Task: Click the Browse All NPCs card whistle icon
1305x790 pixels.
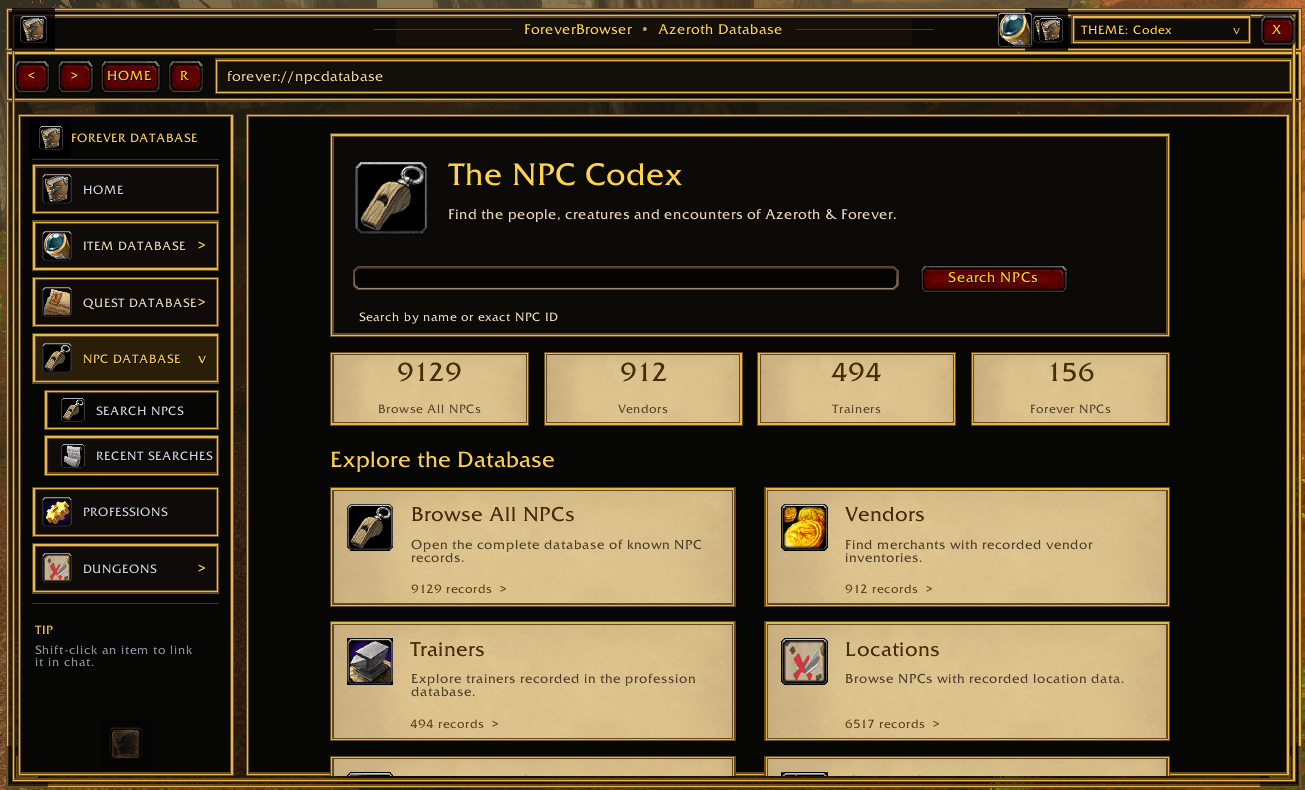Action: pyautogui.click(x=370, y=528)
